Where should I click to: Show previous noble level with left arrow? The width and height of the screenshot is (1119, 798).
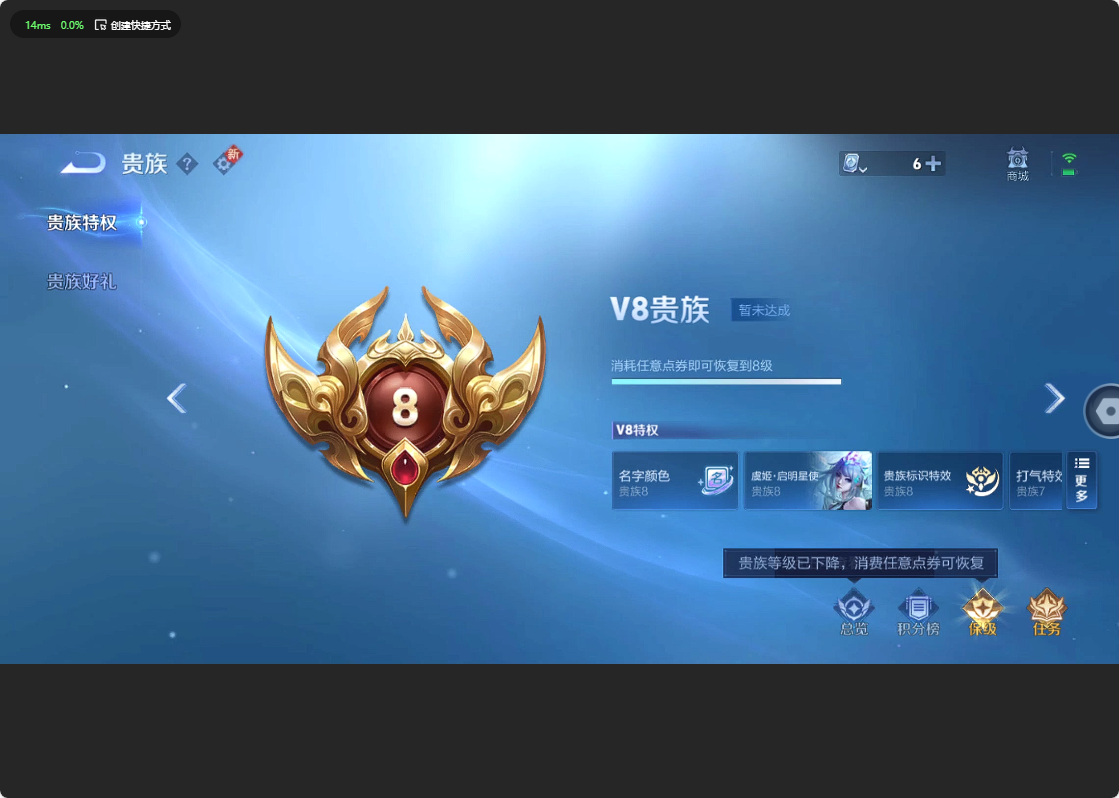(176, 398)
